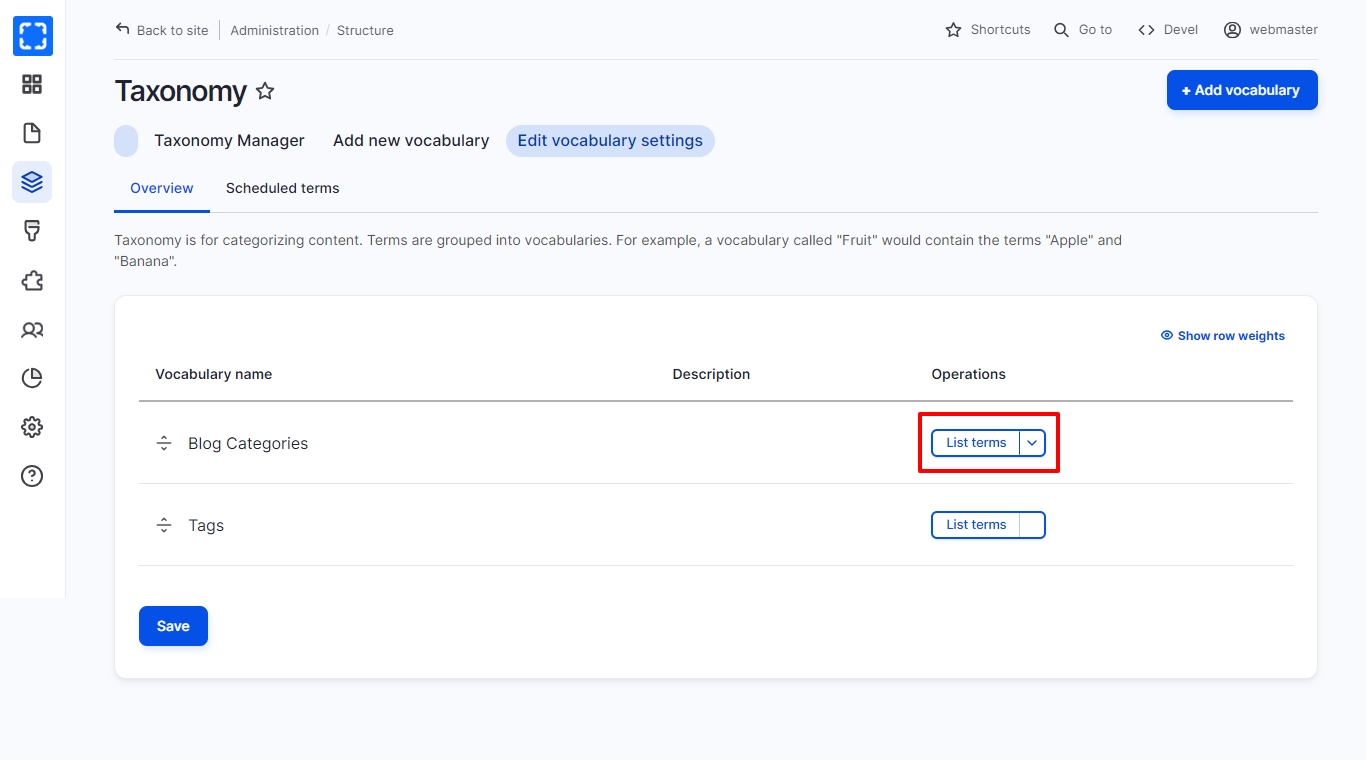Viewport: 1366px width, 761px height.
Task: Open the Content page icon
Action: click(32, 133)
